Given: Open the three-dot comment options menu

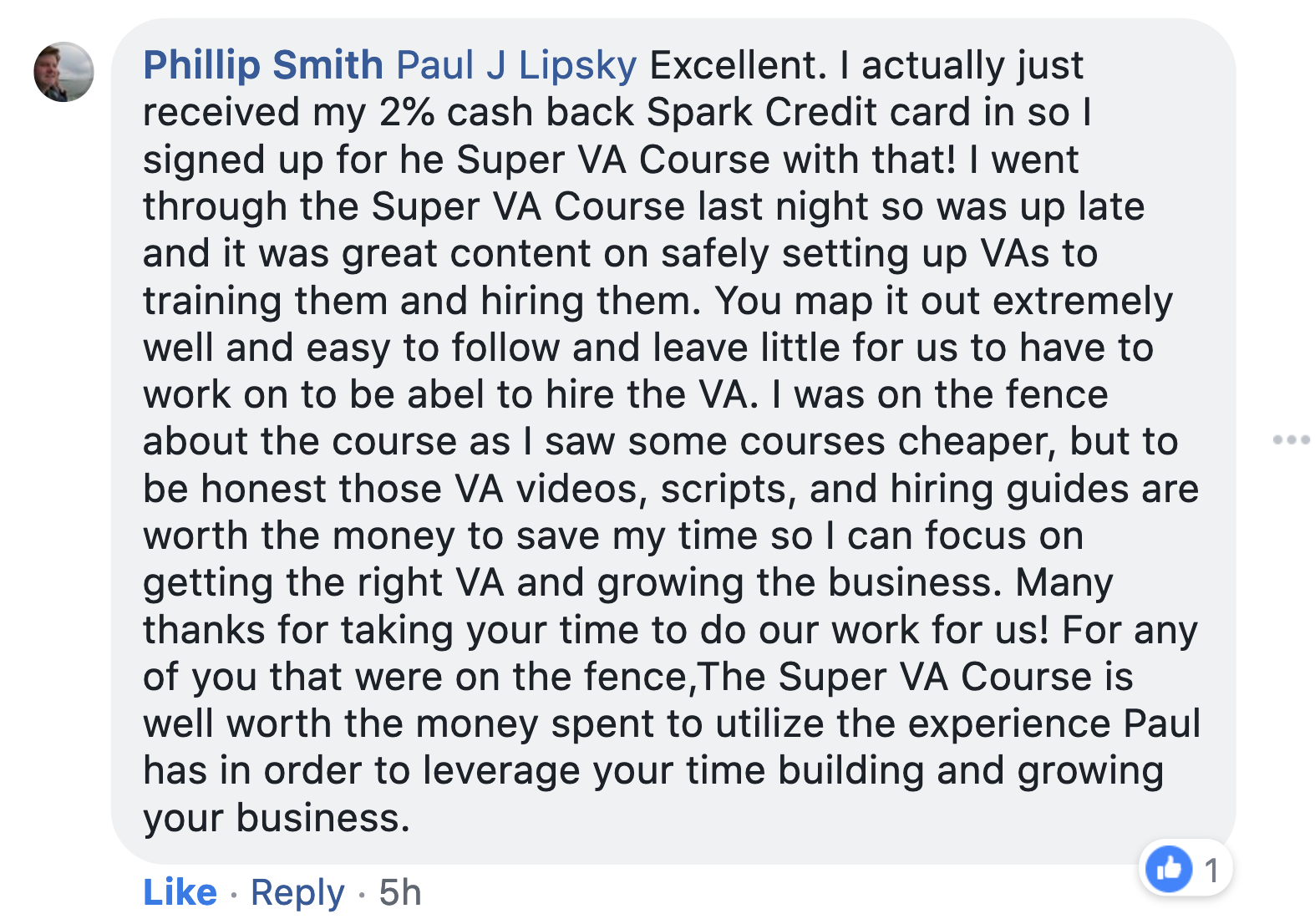Looking at the screenshot, I should coord(1291,439).
